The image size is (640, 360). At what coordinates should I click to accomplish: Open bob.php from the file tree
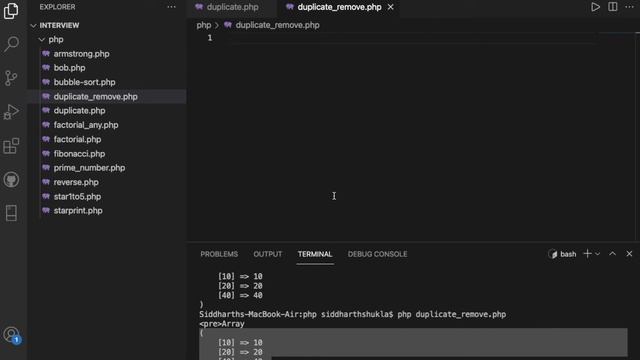[x=69, y=68]
